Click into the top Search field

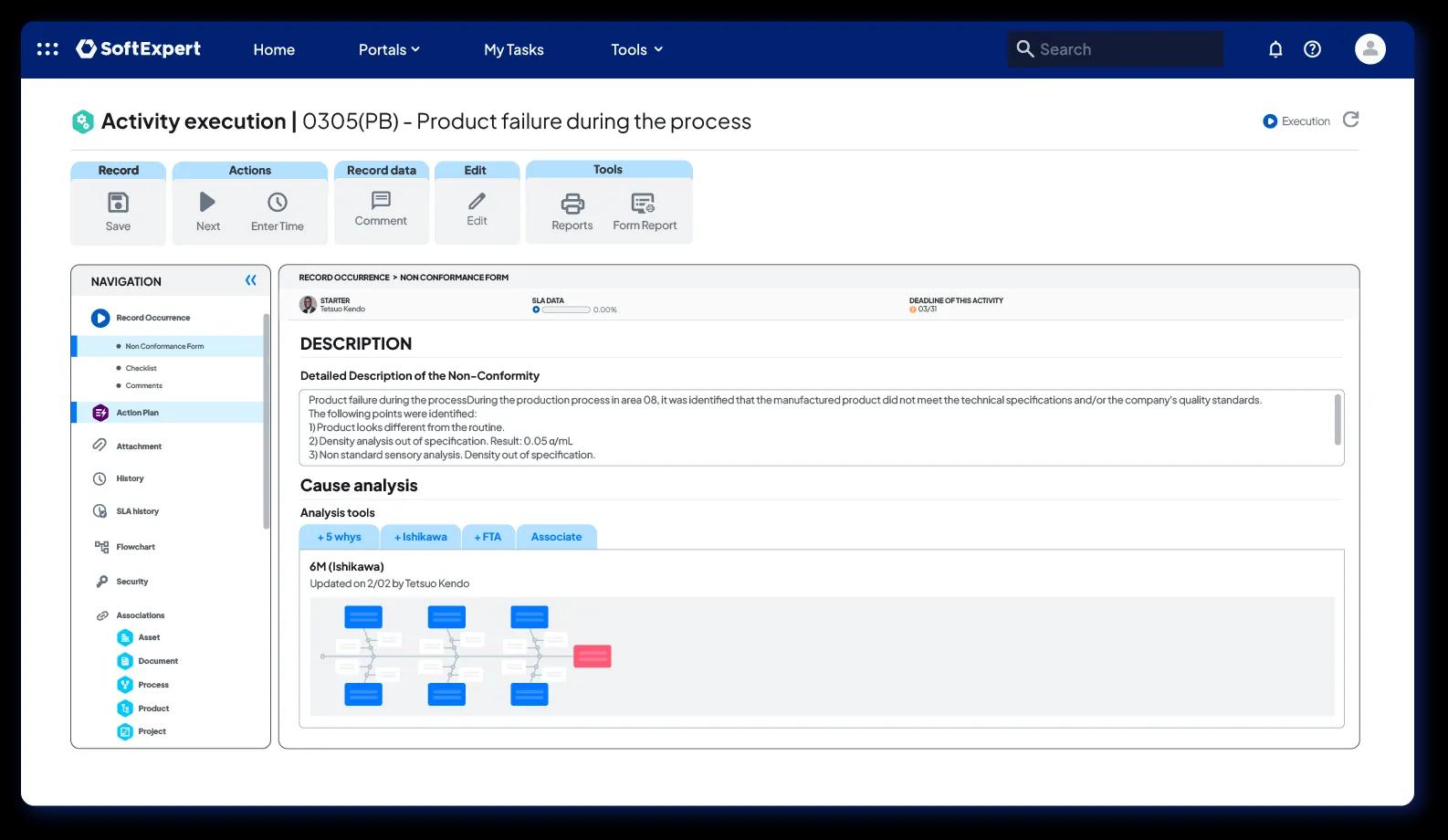[1115, 49]
